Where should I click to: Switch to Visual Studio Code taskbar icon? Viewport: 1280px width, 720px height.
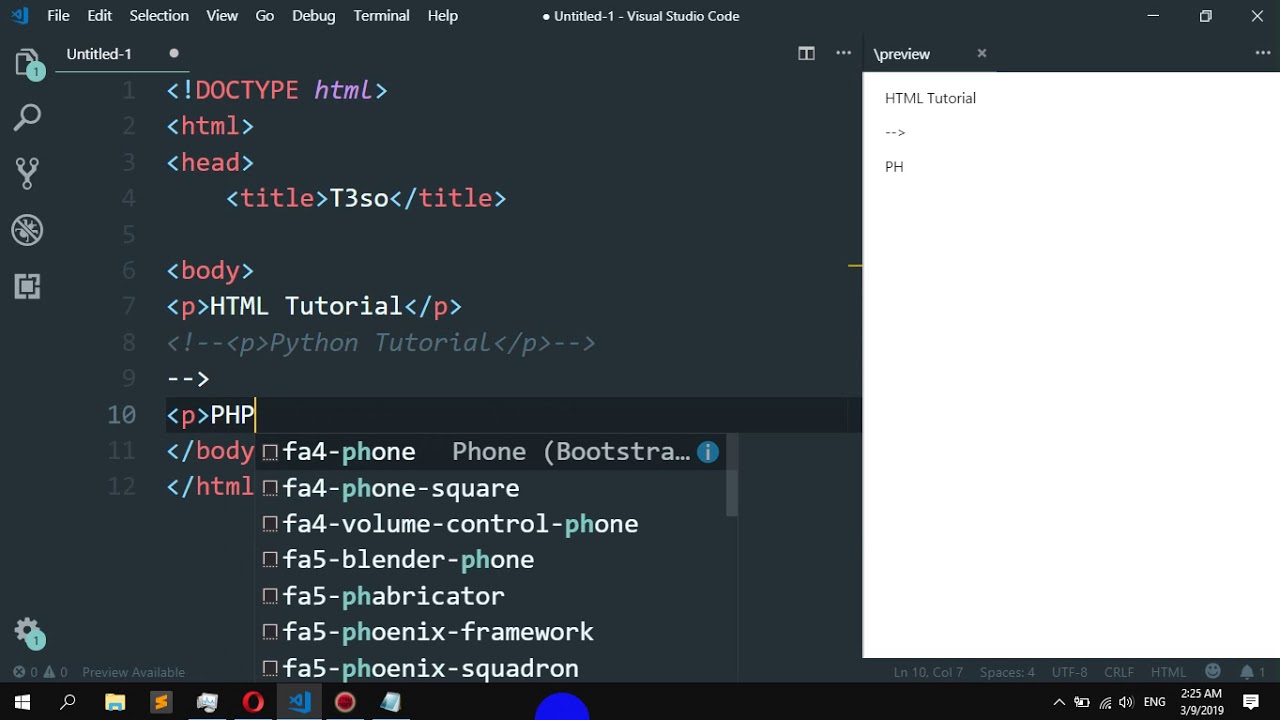click(x=299, y=702)
